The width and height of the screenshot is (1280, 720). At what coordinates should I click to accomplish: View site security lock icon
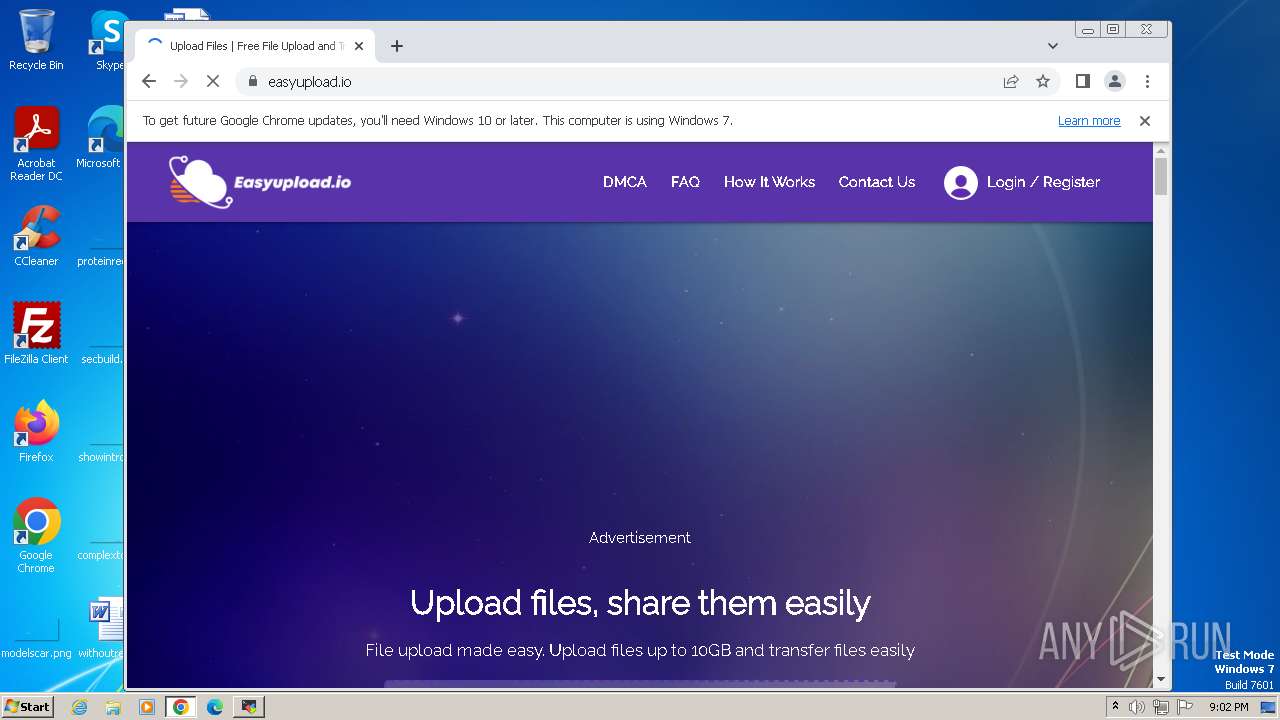point(252,81)
